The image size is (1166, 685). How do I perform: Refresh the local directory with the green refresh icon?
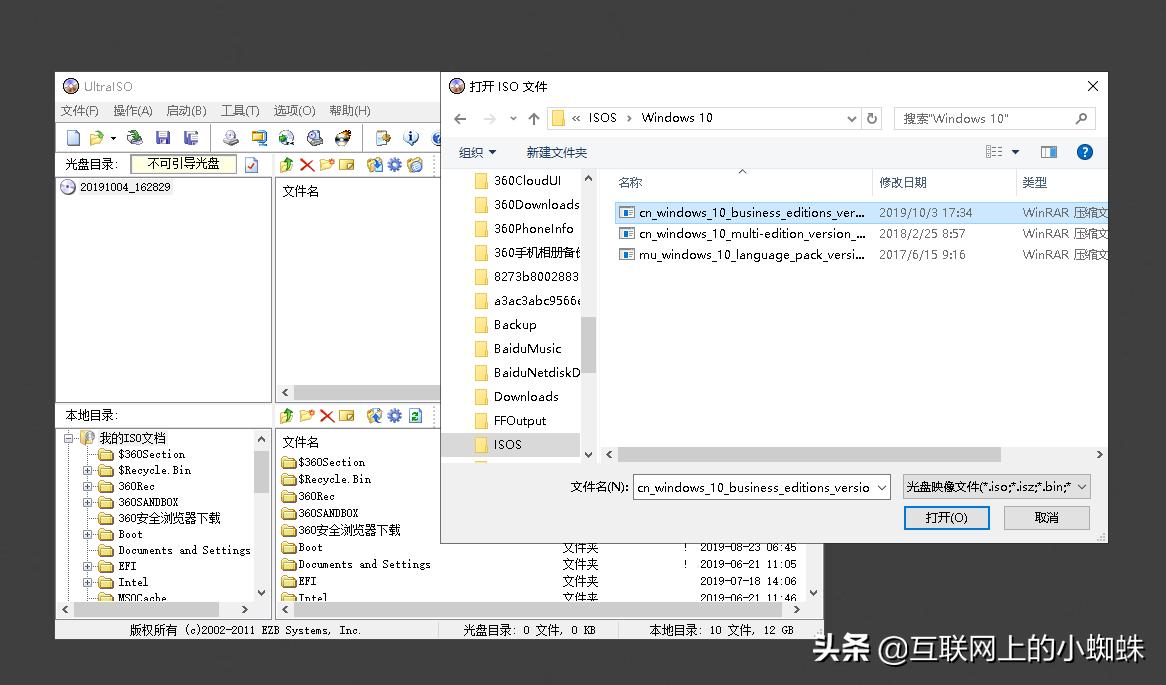pos(415,415)
